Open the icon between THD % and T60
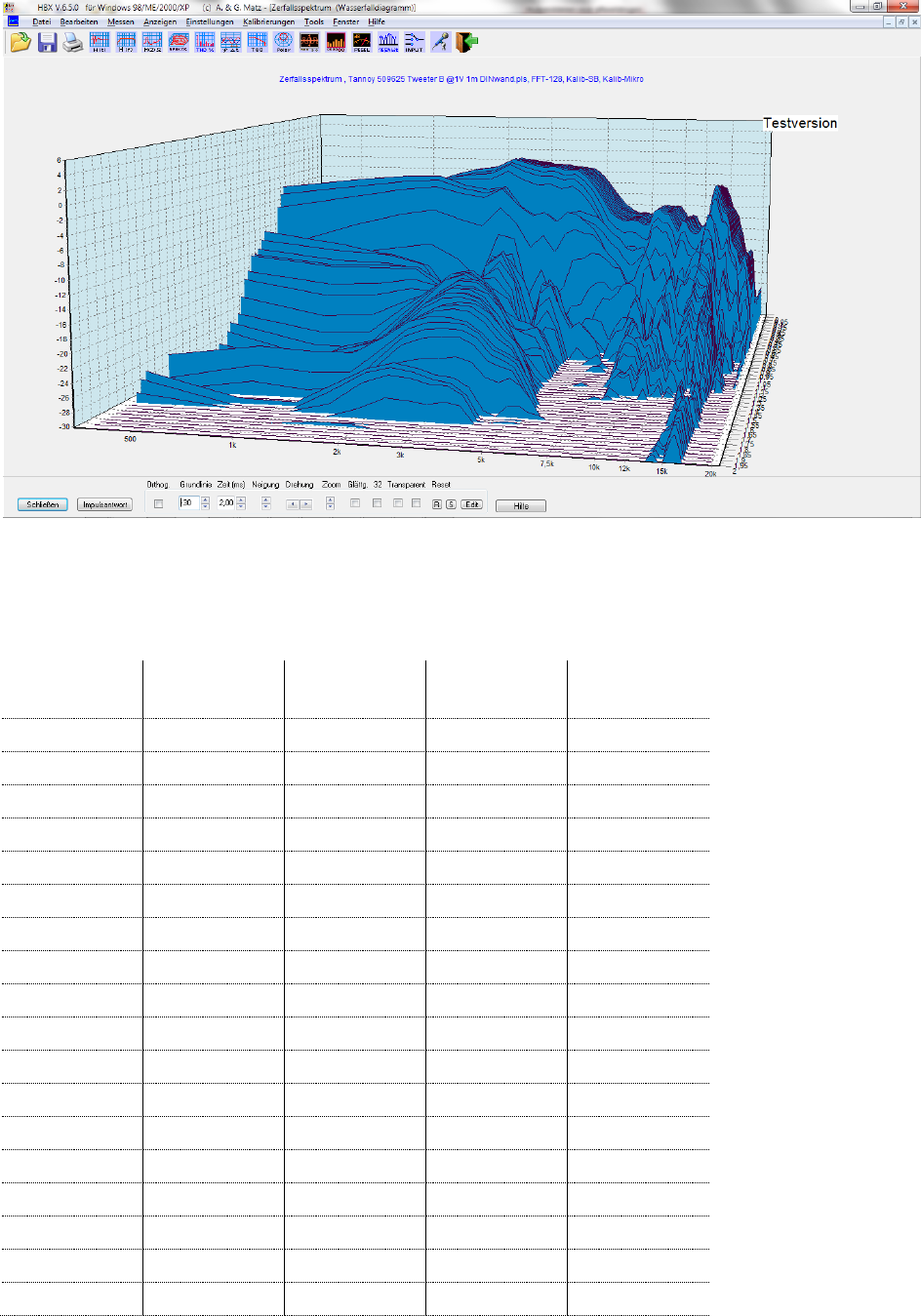Viewport: 921px width, 1316px height. coord(231,42)
